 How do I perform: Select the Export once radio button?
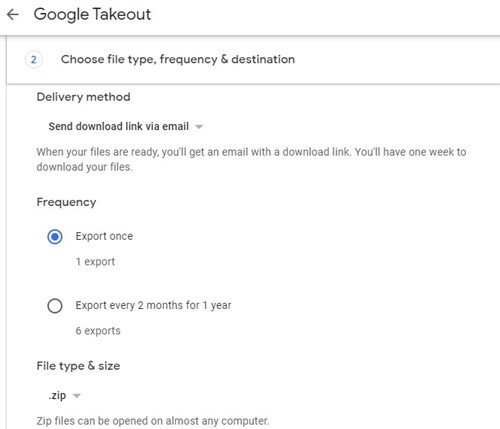[x=55, y=237]
